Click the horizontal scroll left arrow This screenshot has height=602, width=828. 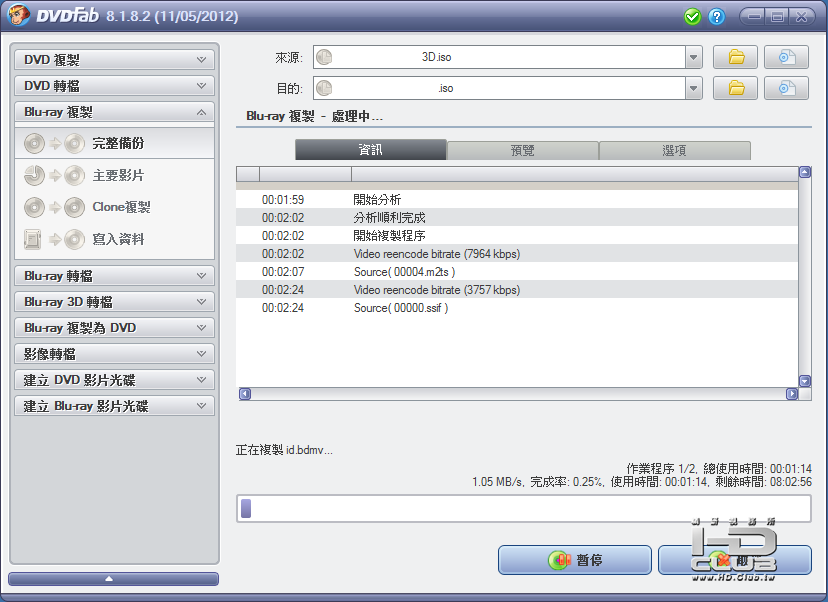click(244, 394)
